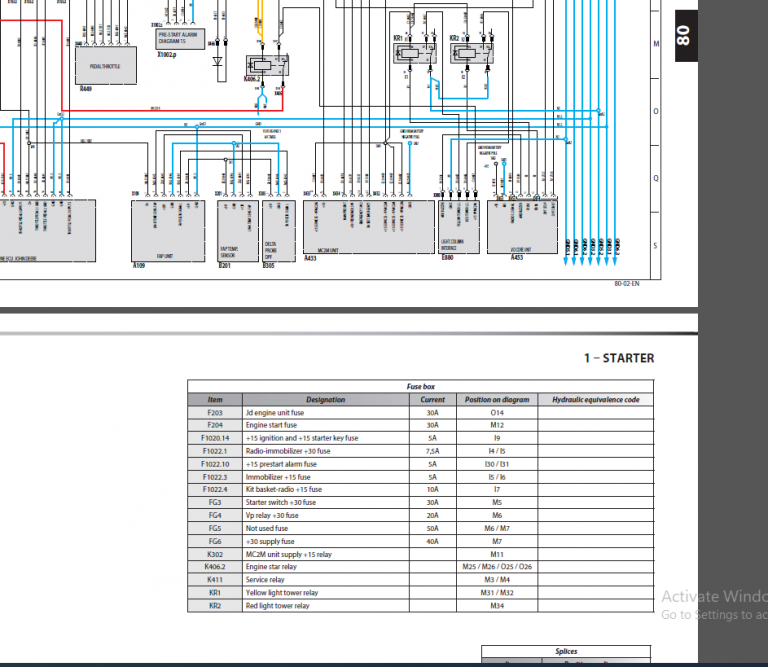Click "+15 prestart alarm fuse" designation

click(281, 464)
